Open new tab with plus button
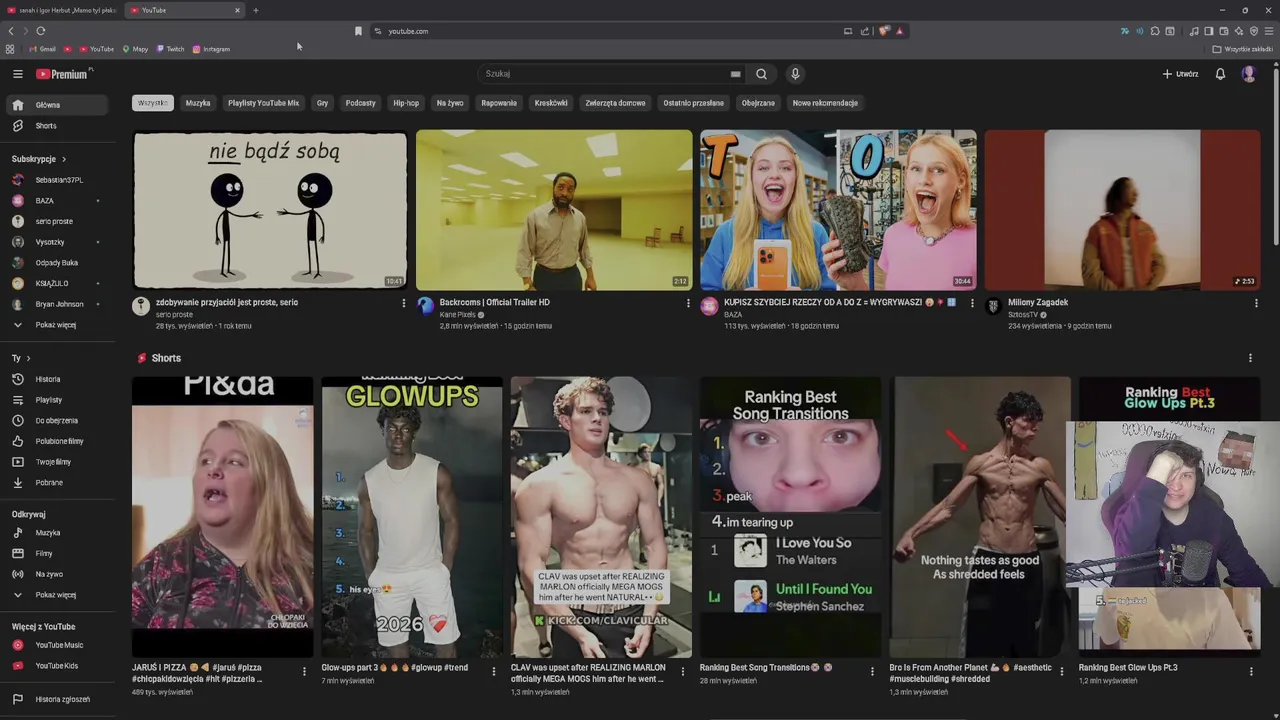The height and width of the screenshot is (720, 1280). (255, 10)
